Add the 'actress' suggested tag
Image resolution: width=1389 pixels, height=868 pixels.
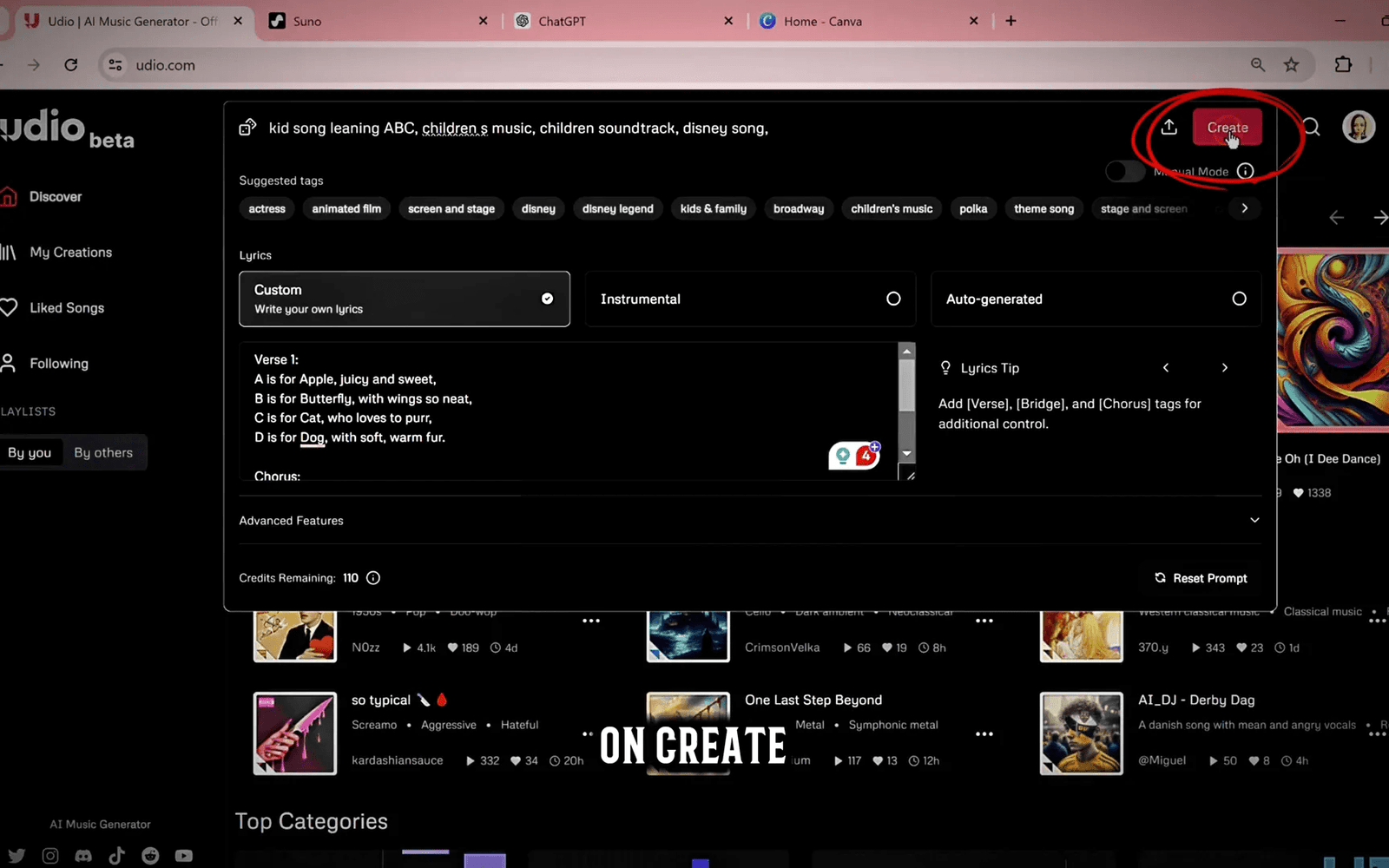[x=267, y=208]
